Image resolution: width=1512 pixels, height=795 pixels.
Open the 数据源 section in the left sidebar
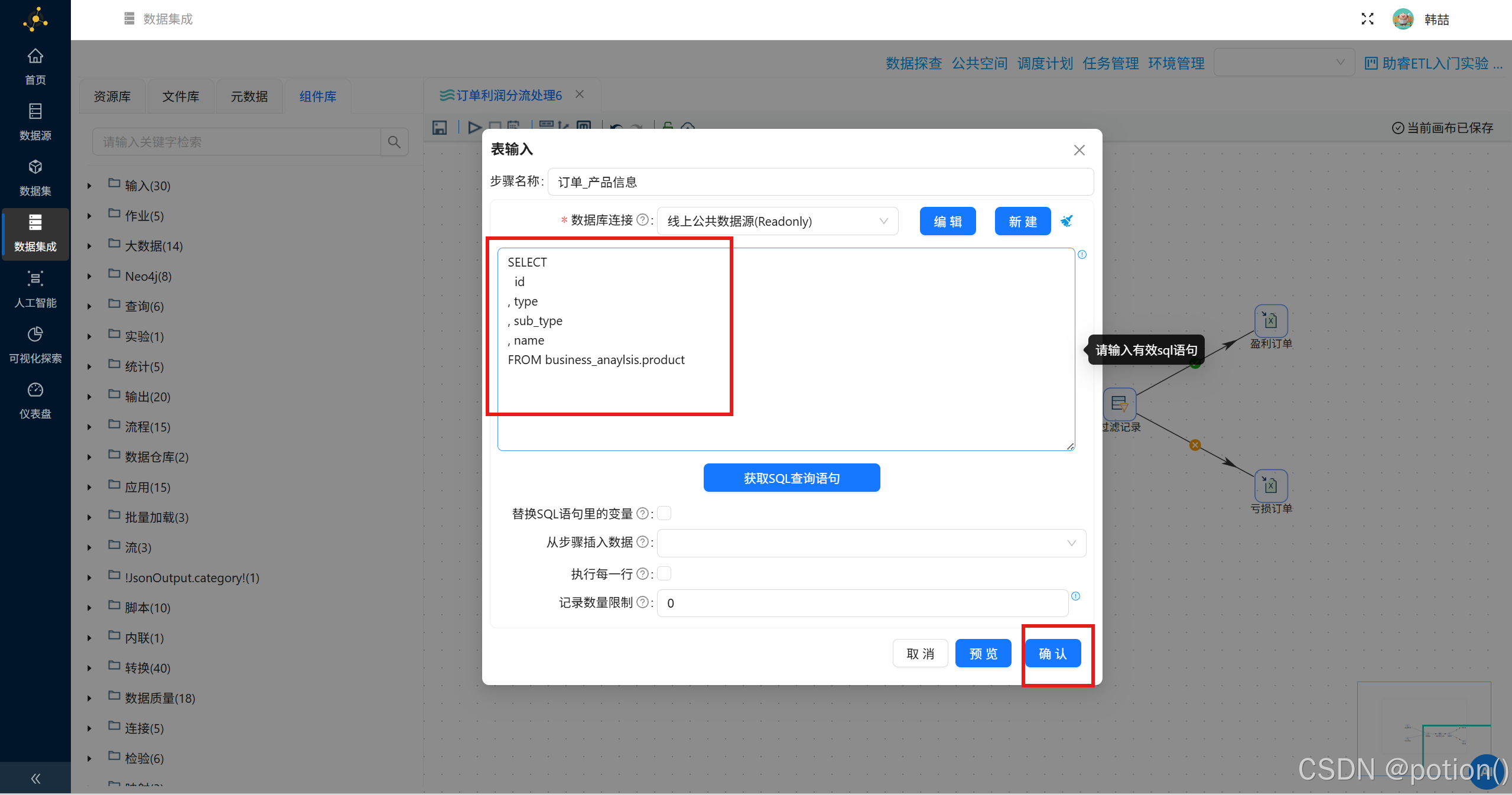tap(35, 121)
